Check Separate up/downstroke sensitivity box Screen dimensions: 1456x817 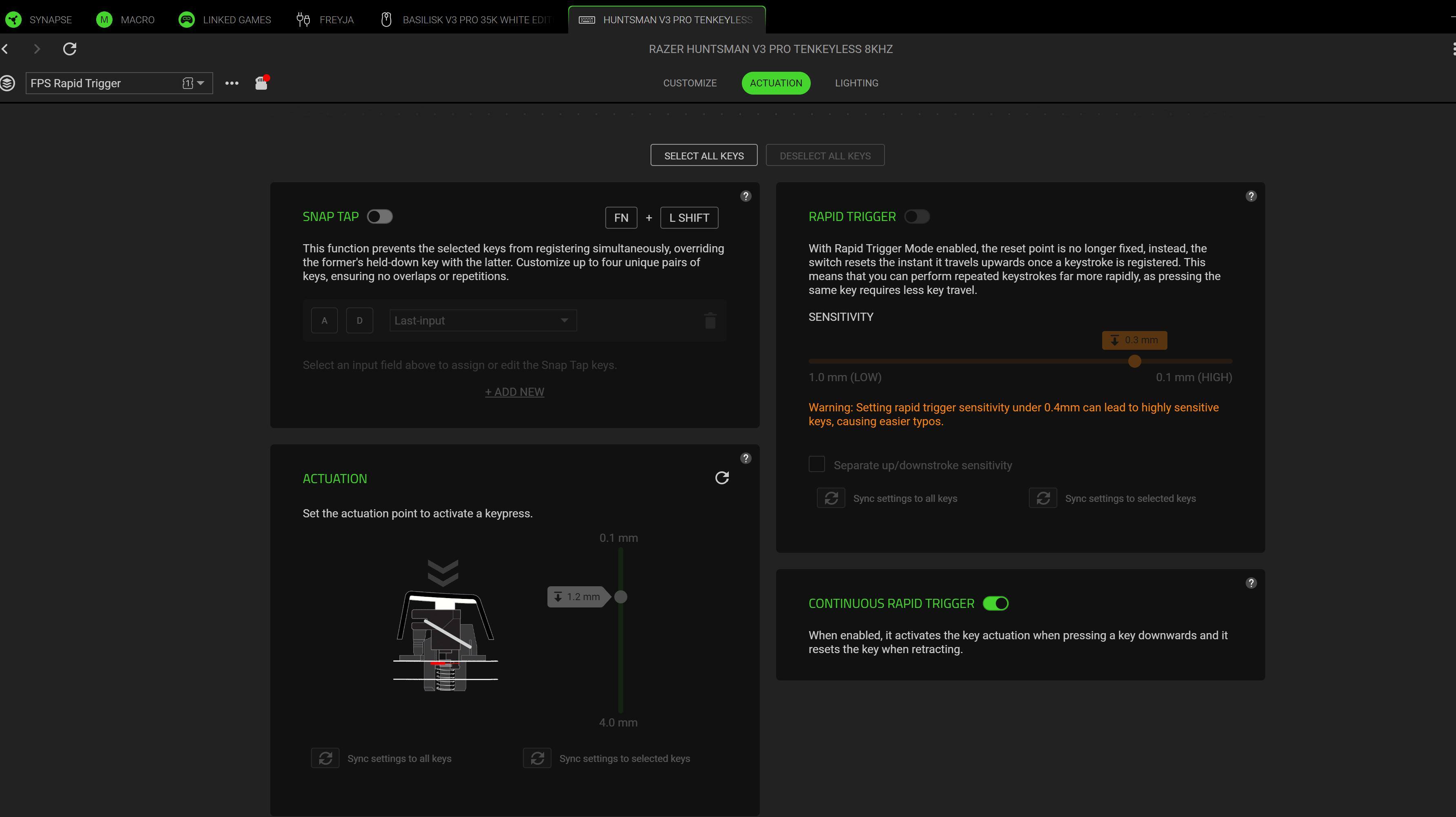[817, 465]
